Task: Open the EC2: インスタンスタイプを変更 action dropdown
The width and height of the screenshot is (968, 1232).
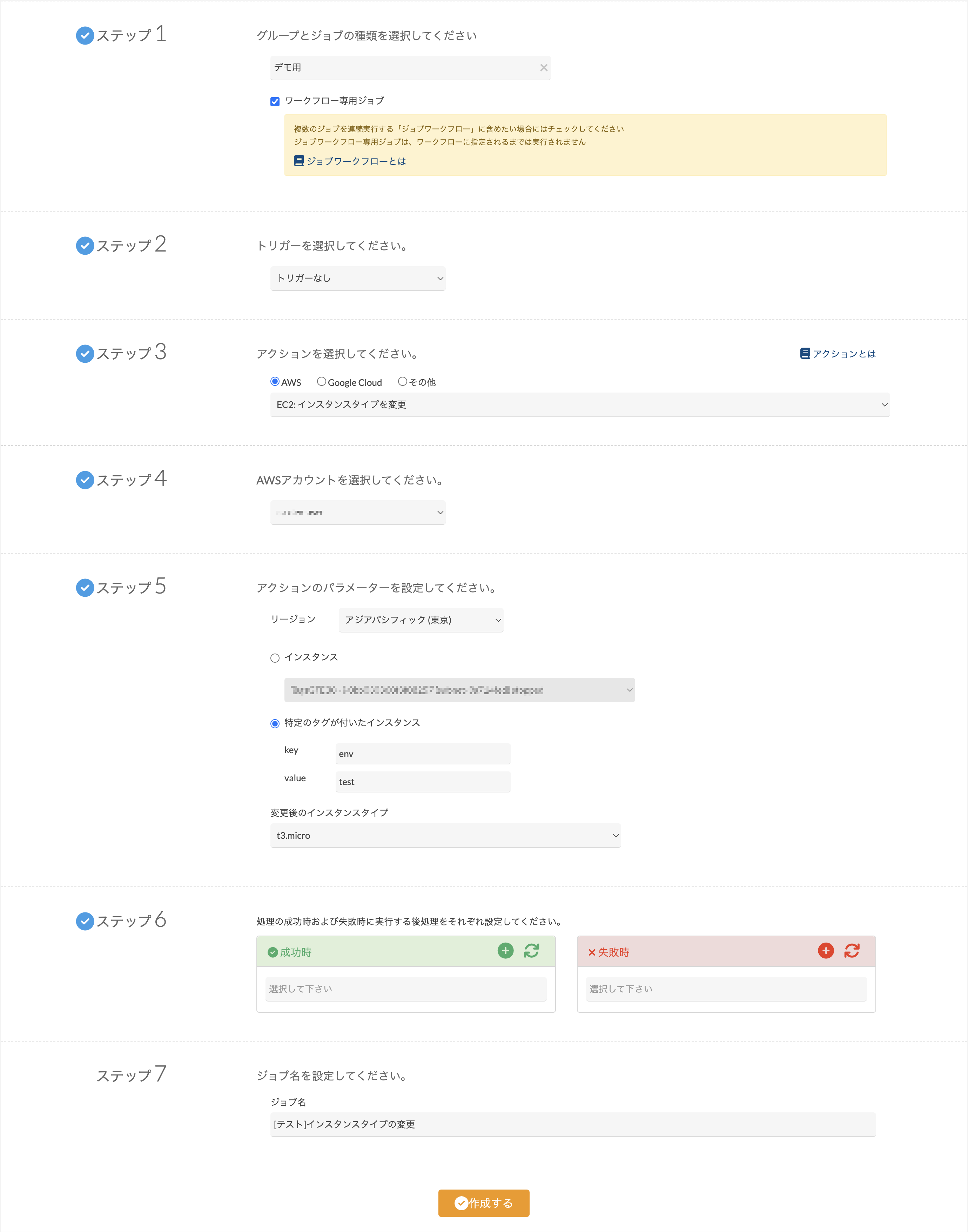Action: tap(580, 404)
